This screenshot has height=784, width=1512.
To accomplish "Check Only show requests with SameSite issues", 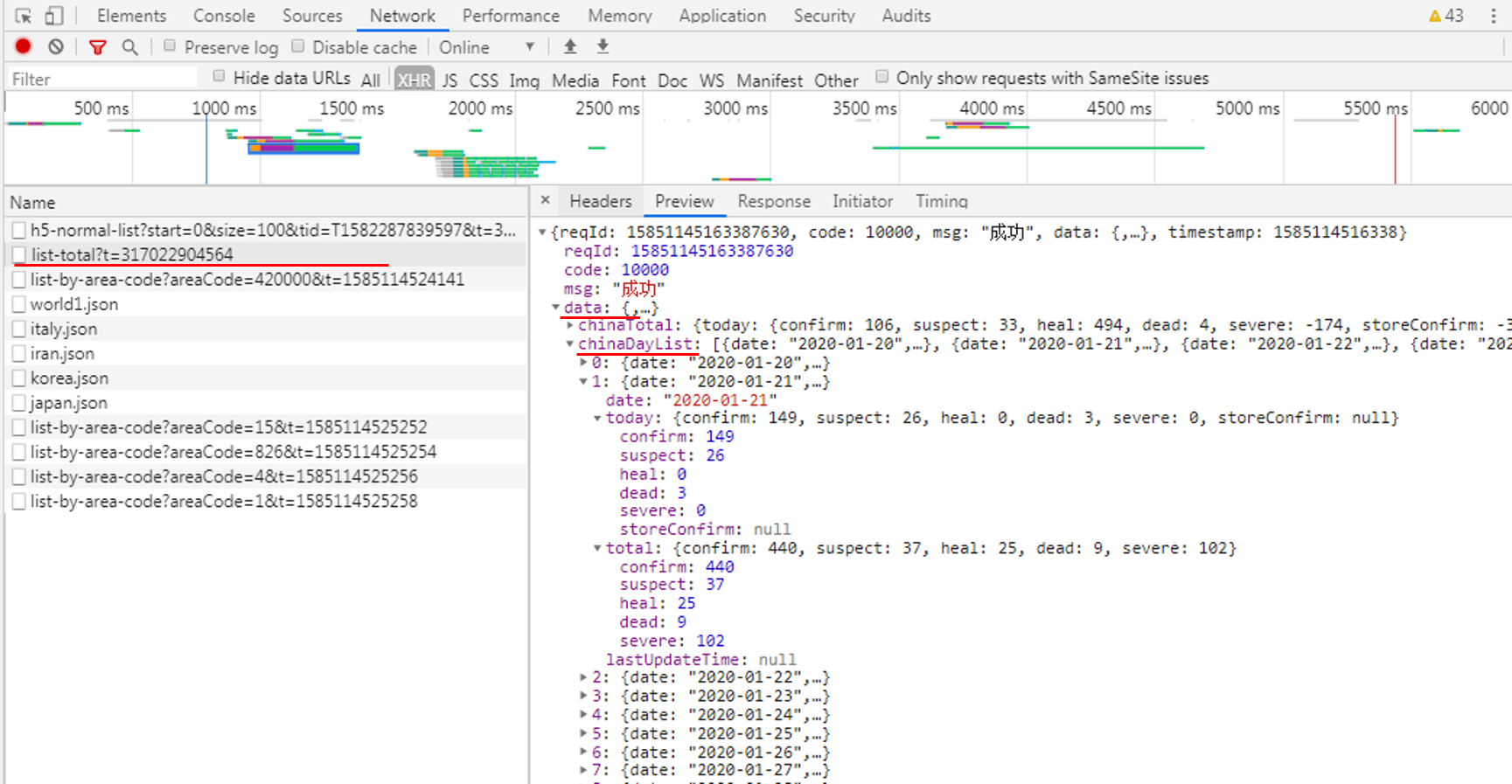I will pos(882,77).
